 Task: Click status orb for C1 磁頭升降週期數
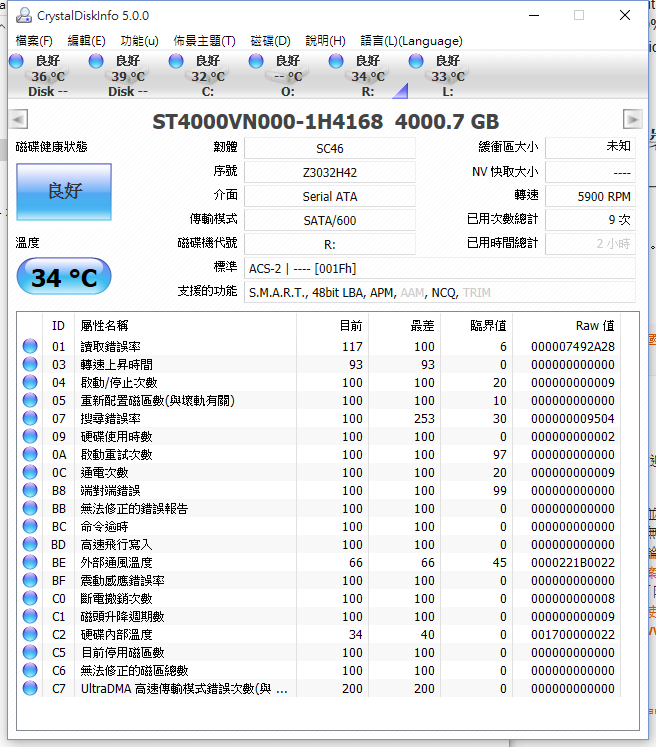[30, 616]
